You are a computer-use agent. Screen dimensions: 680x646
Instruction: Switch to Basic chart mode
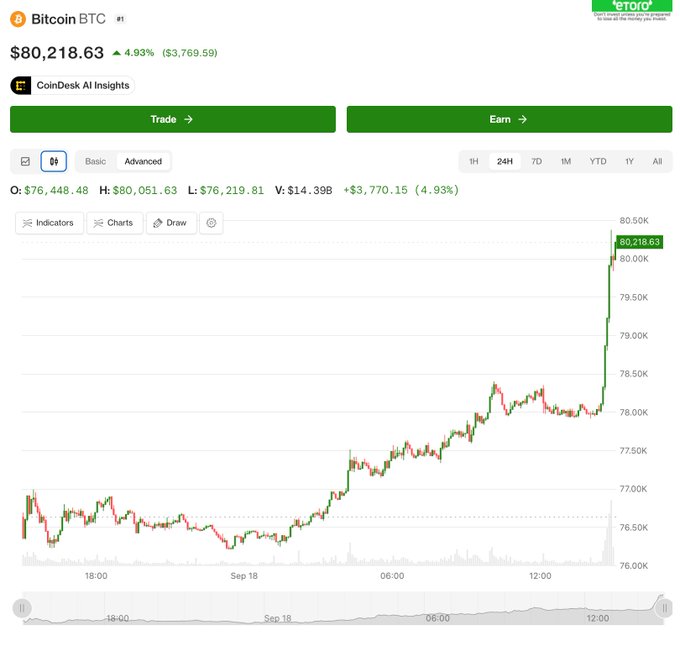pos(95,161)
